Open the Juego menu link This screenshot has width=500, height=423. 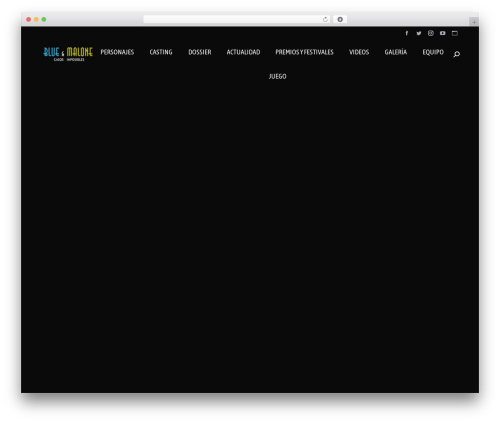click(x=277, y=76)
